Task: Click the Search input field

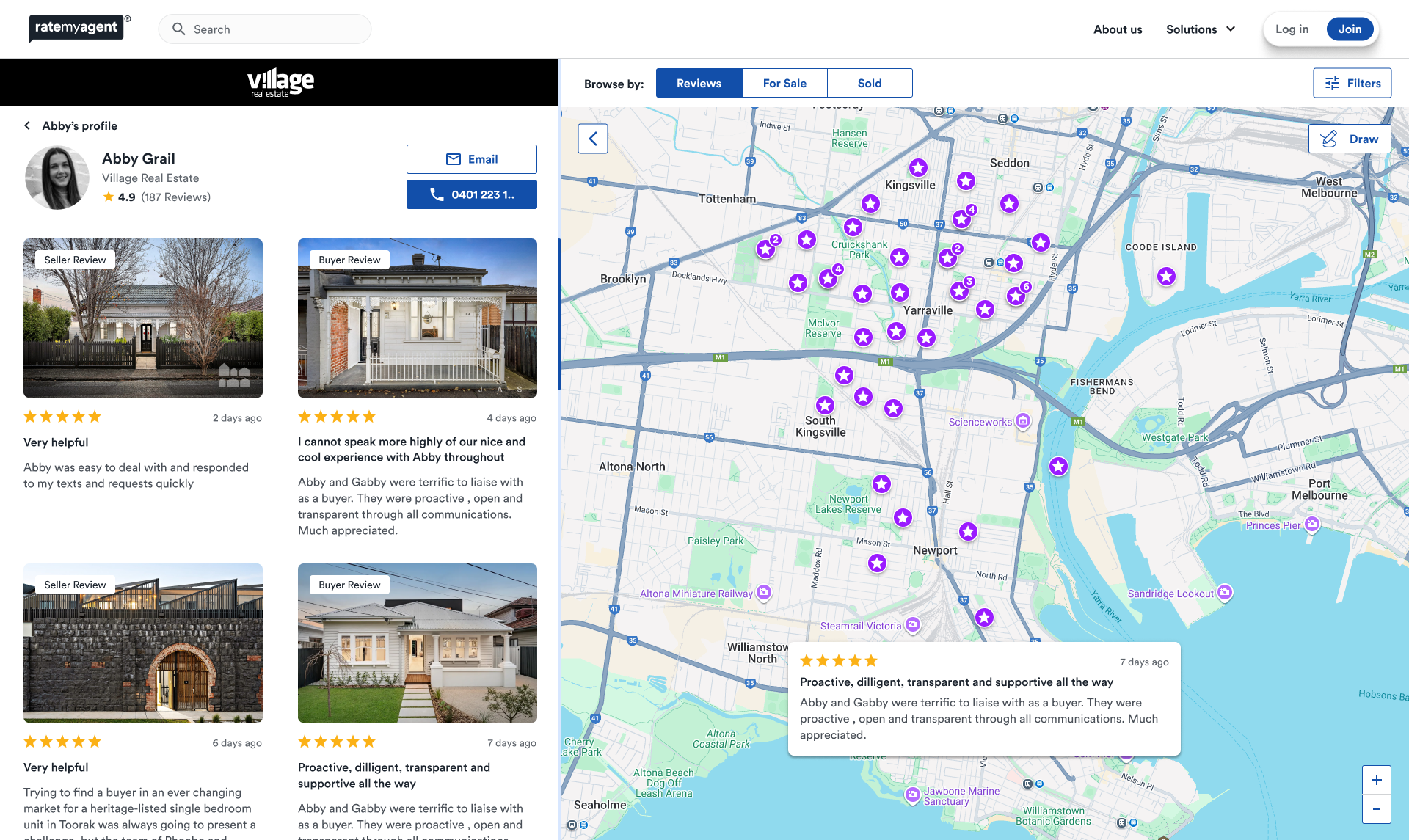Action: coord(265,29)
